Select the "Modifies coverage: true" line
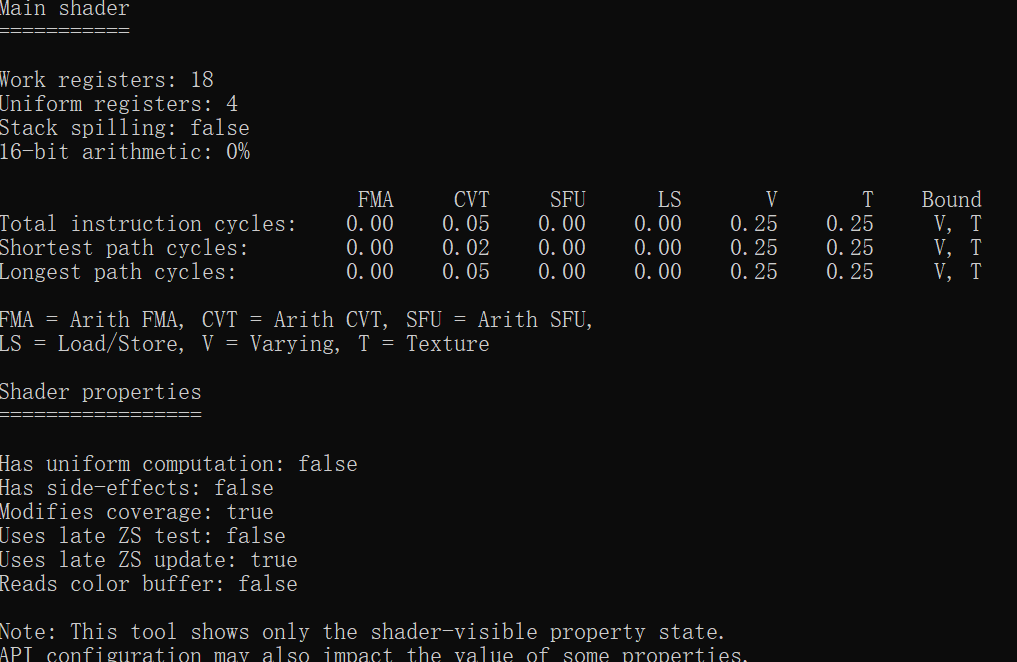1017x662 pixels. coord(136,512)
